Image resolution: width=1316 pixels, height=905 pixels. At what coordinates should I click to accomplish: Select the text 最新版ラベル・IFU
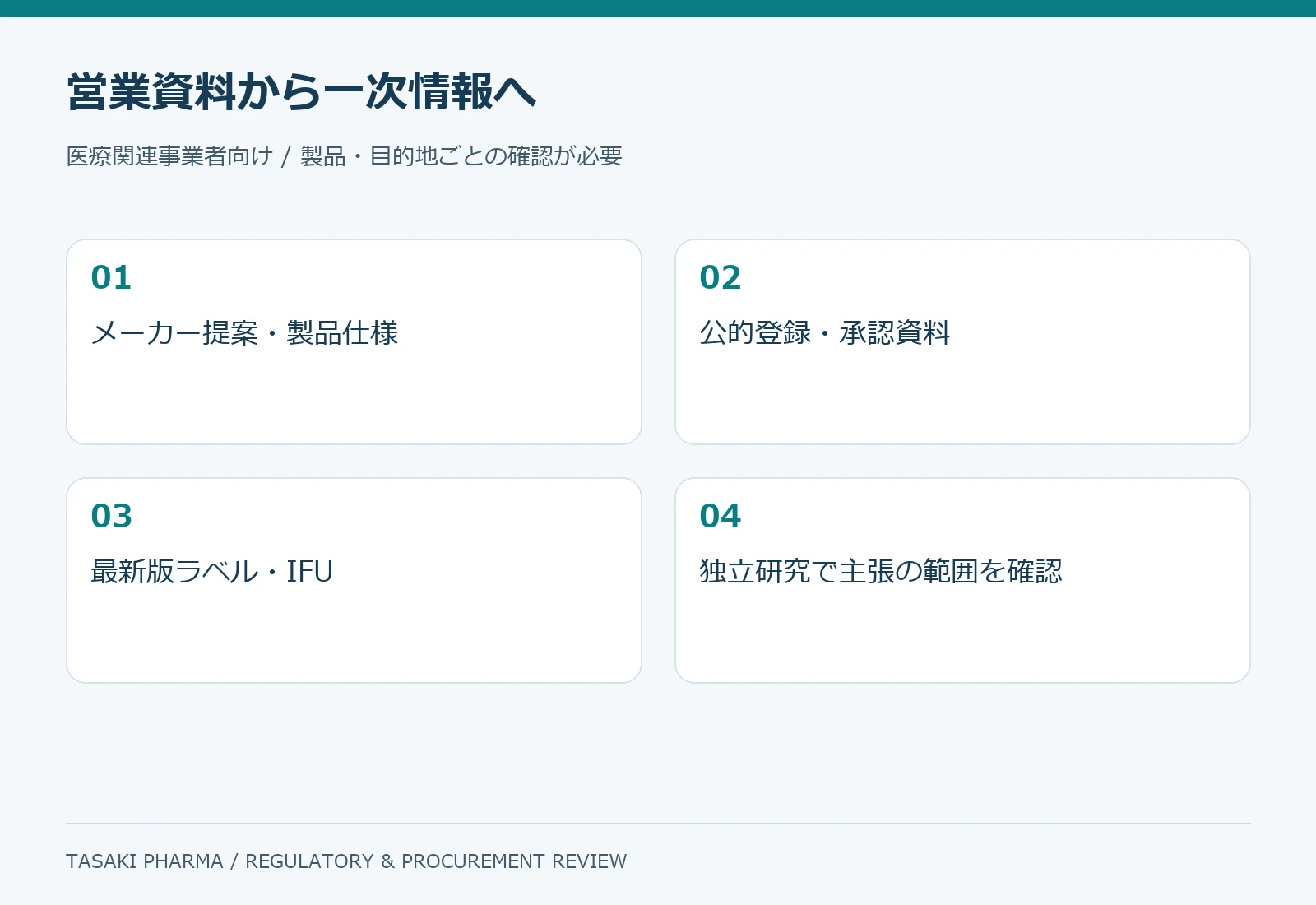pos(212,572)
